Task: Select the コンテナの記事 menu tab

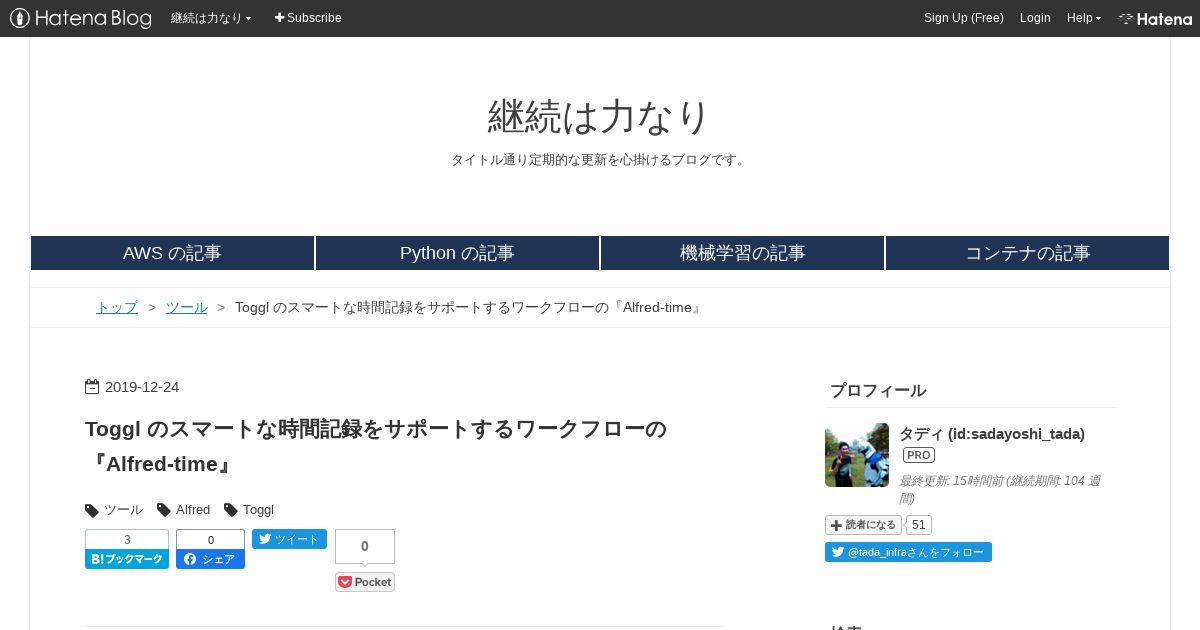Action: tap(1027, 253)
